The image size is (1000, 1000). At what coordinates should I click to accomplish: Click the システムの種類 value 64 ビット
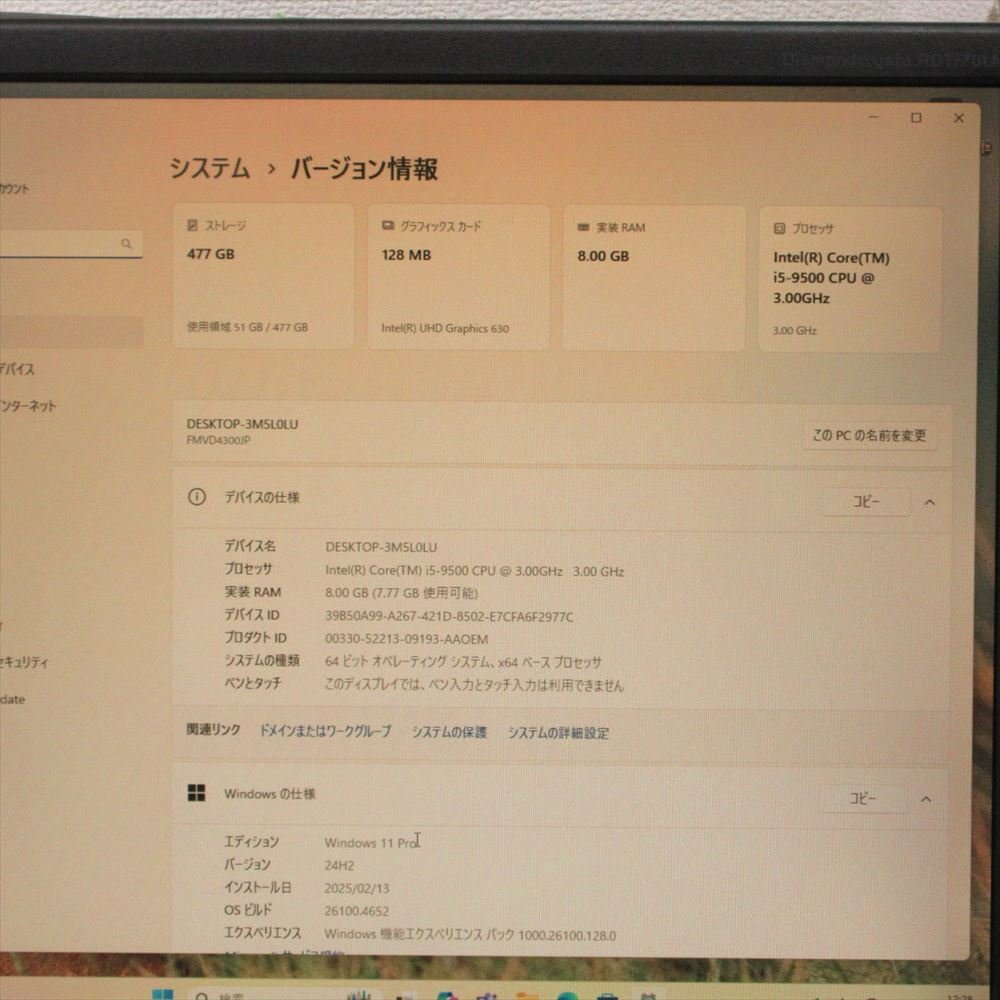(463, 662)
